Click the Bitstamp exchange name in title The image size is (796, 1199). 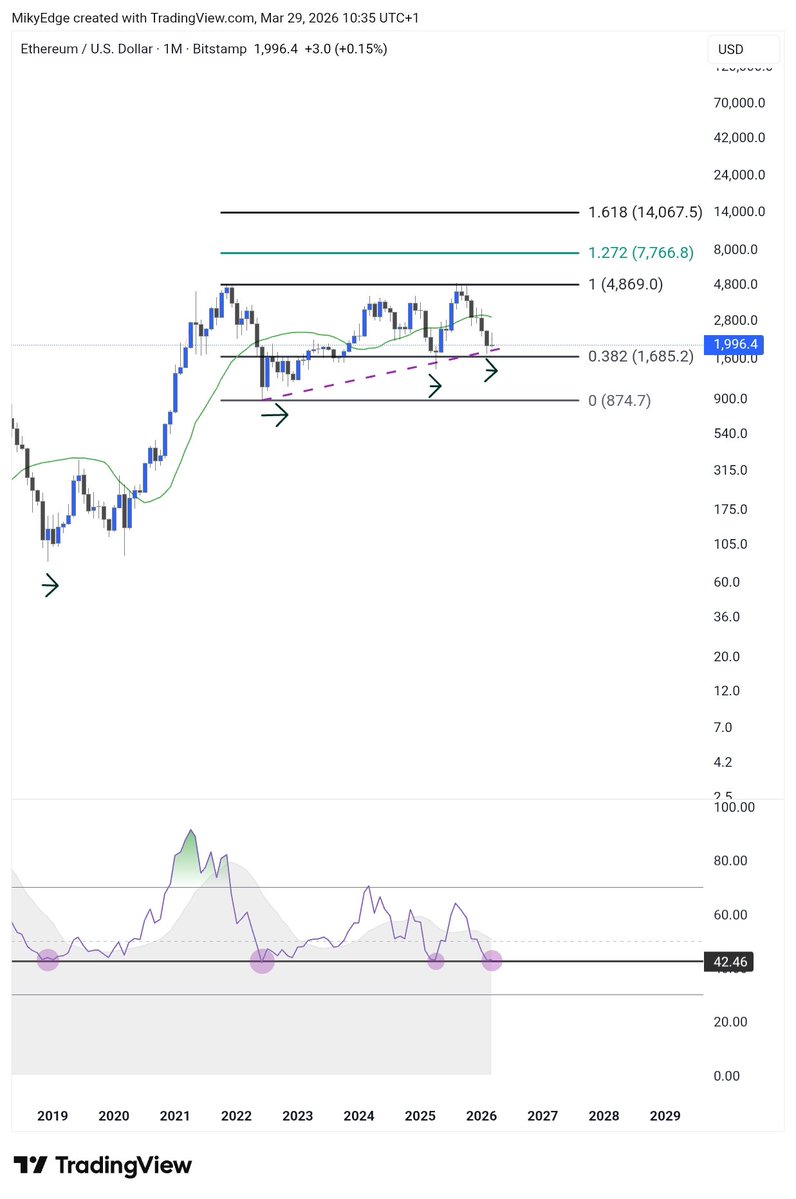coord(219,49)
